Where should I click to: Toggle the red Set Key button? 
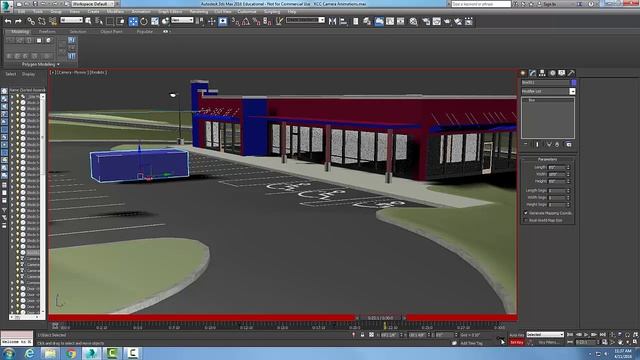point(516,342)
